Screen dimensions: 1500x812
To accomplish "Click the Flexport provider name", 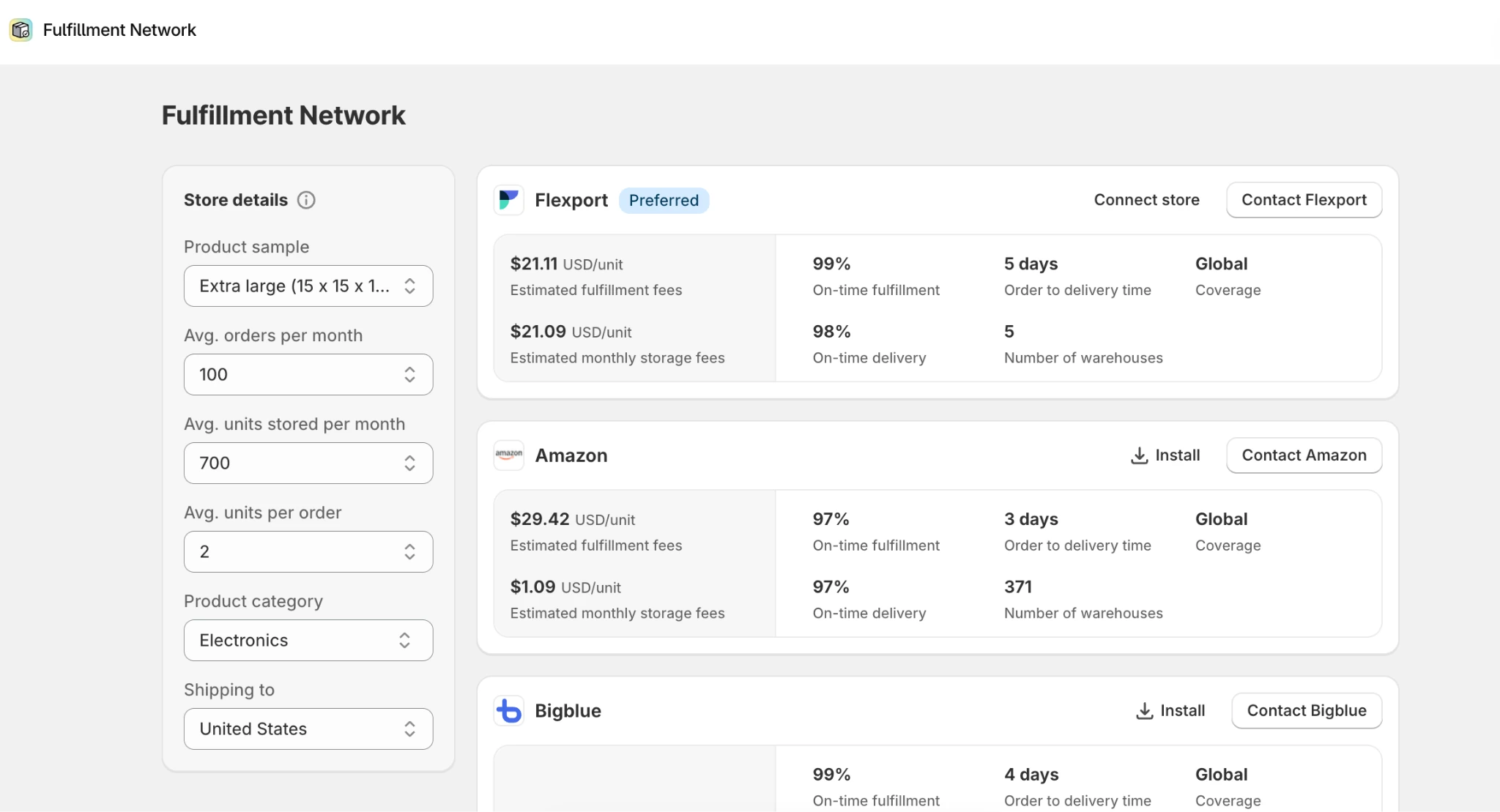I will coord(571,200).
